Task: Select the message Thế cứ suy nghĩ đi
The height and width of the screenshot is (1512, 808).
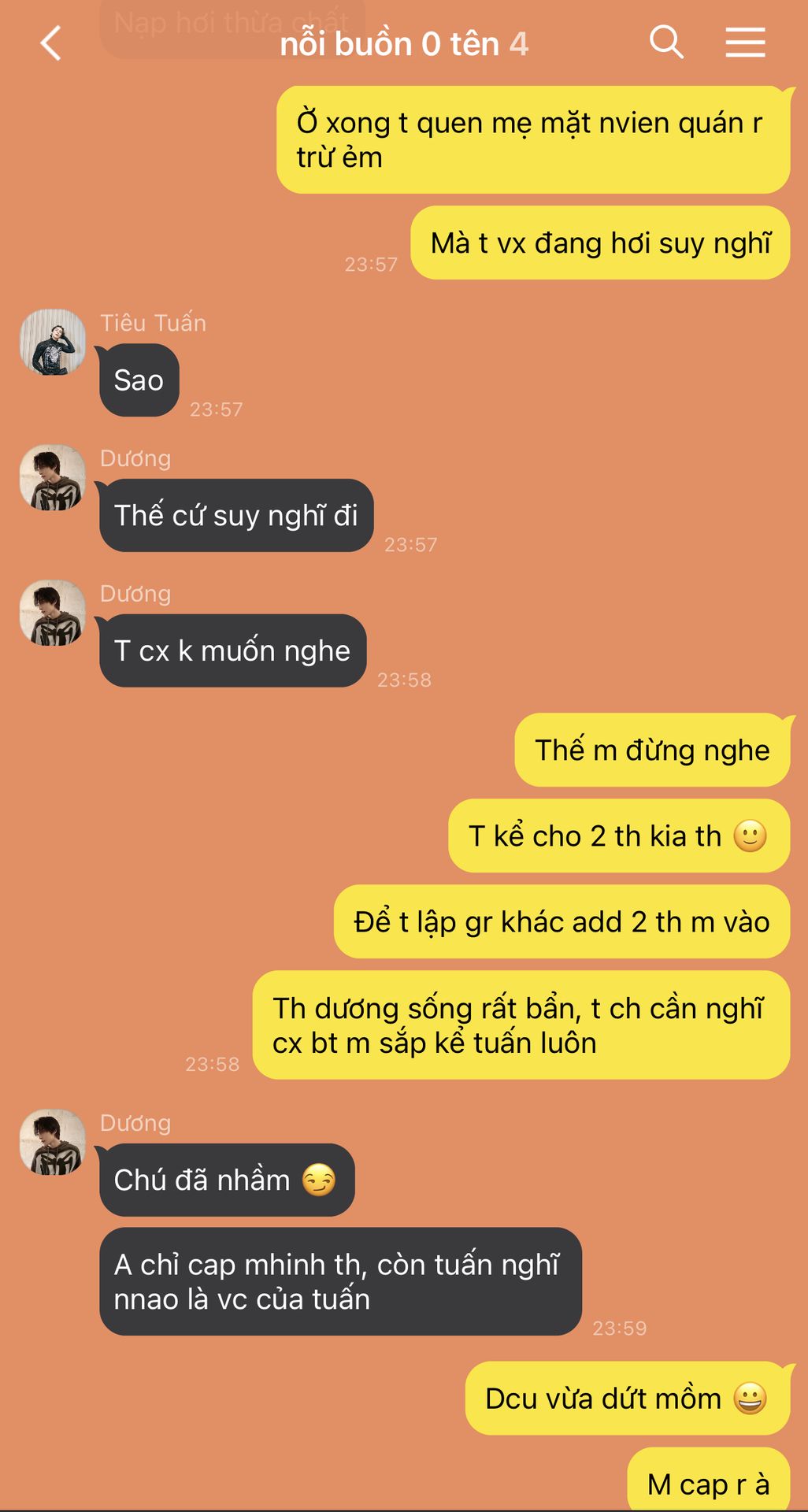Action: [x=236, y=516]
